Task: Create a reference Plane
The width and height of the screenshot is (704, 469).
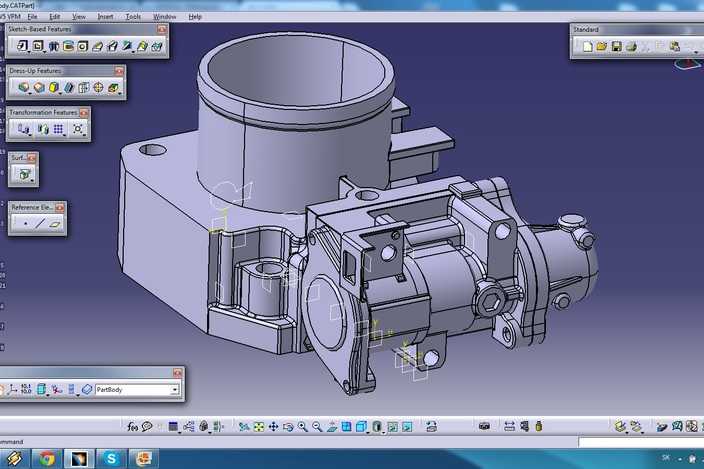Action: click(55, 224)
